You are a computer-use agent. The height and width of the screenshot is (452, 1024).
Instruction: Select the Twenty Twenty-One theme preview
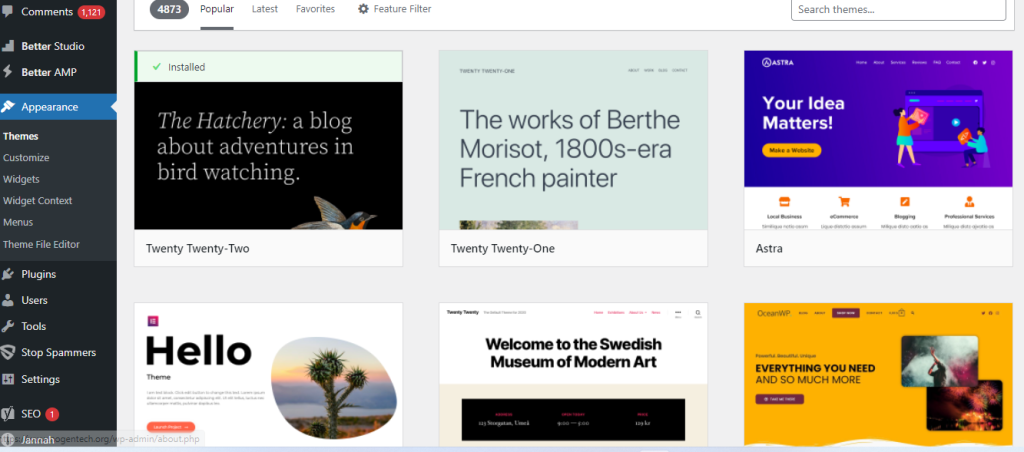tap(573, 140)
